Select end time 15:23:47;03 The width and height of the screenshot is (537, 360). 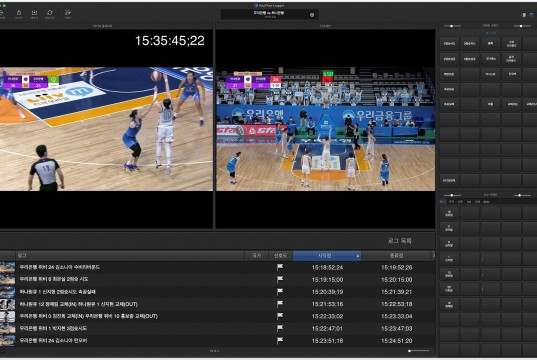click(x=397, y=328)
